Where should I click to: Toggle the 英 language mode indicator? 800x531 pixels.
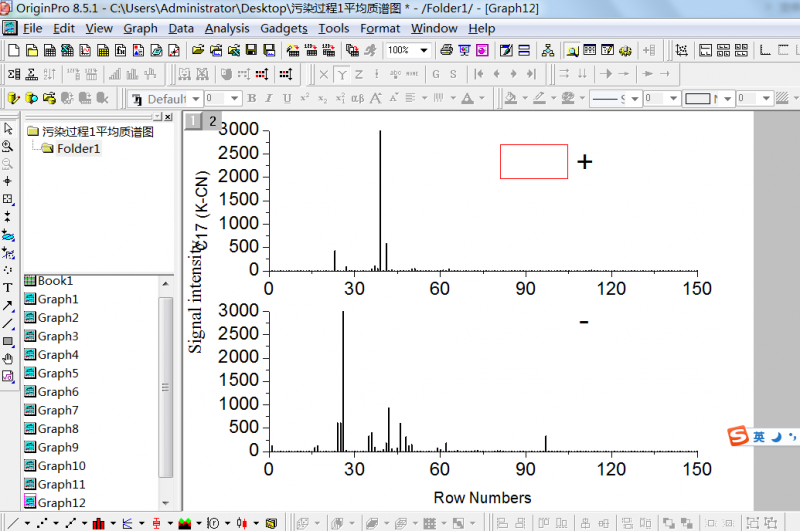759,437
